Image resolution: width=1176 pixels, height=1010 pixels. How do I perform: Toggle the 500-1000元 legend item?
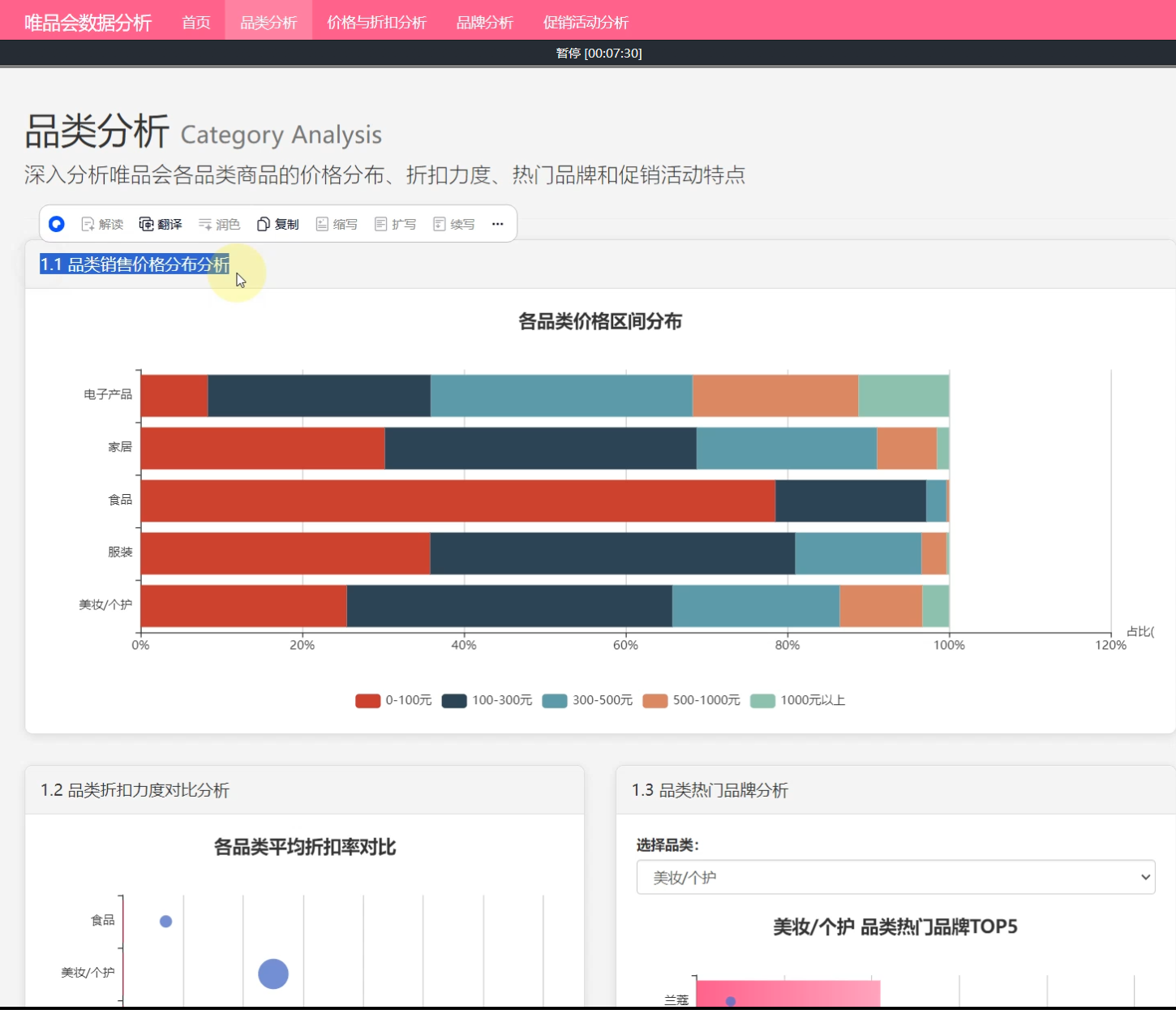pos(691,700)
